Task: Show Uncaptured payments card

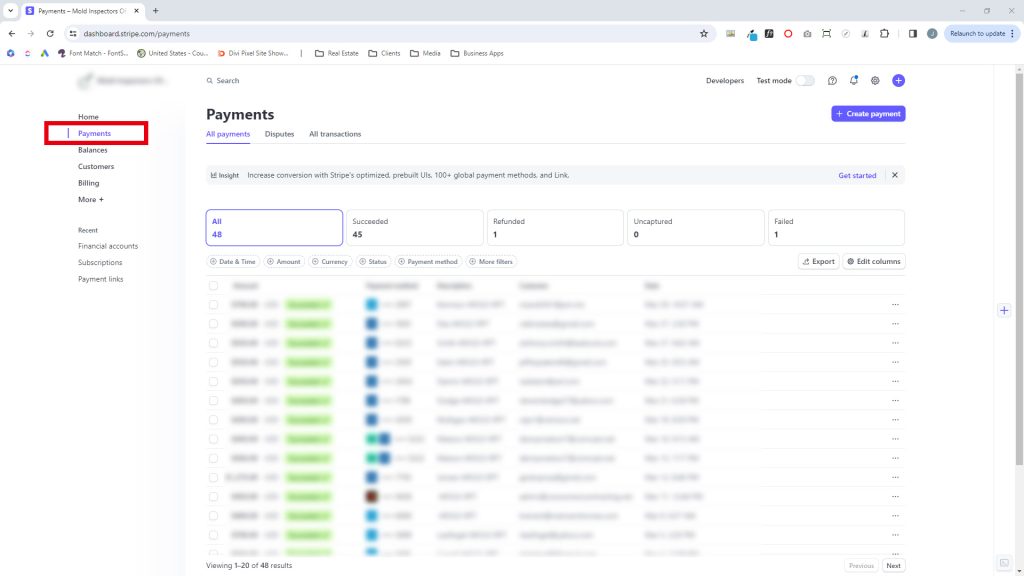Action: click(696, 227)
